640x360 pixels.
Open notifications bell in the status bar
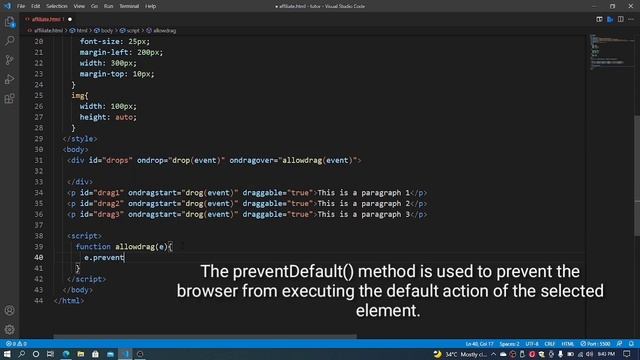631,344
